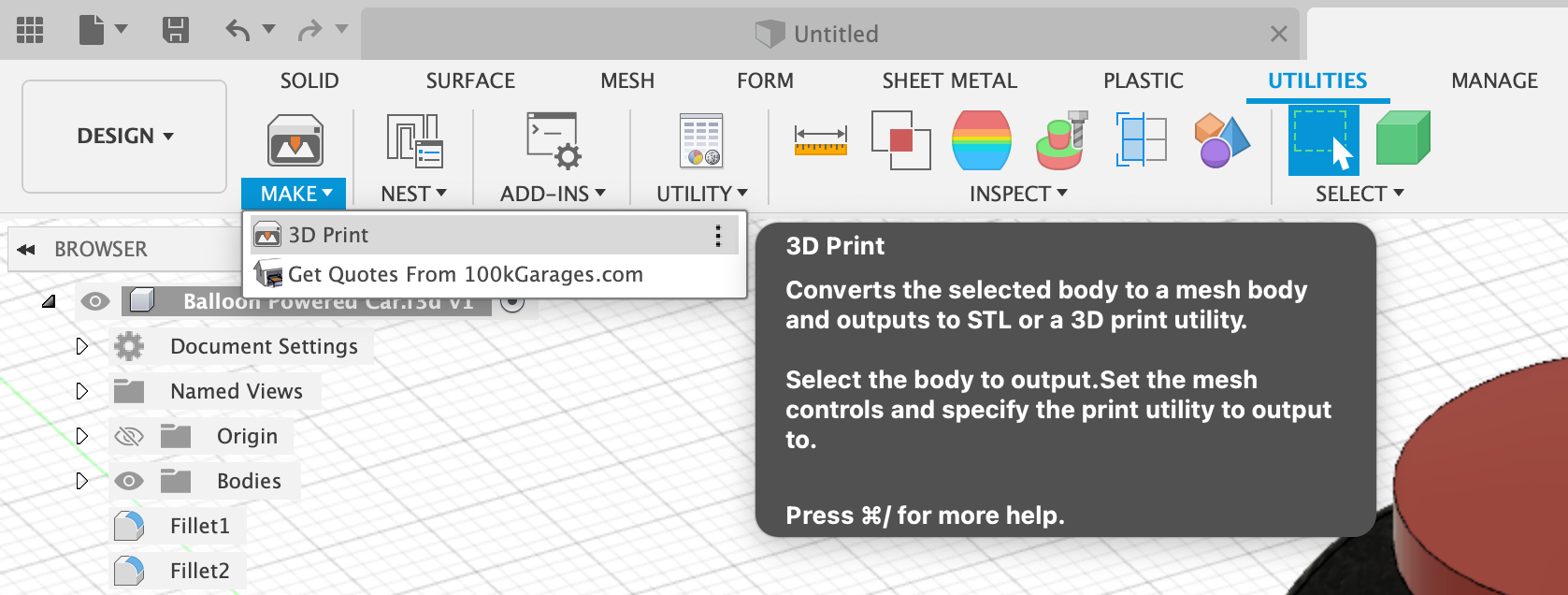Switch to the SOLID tab

(x=309, y=81)
